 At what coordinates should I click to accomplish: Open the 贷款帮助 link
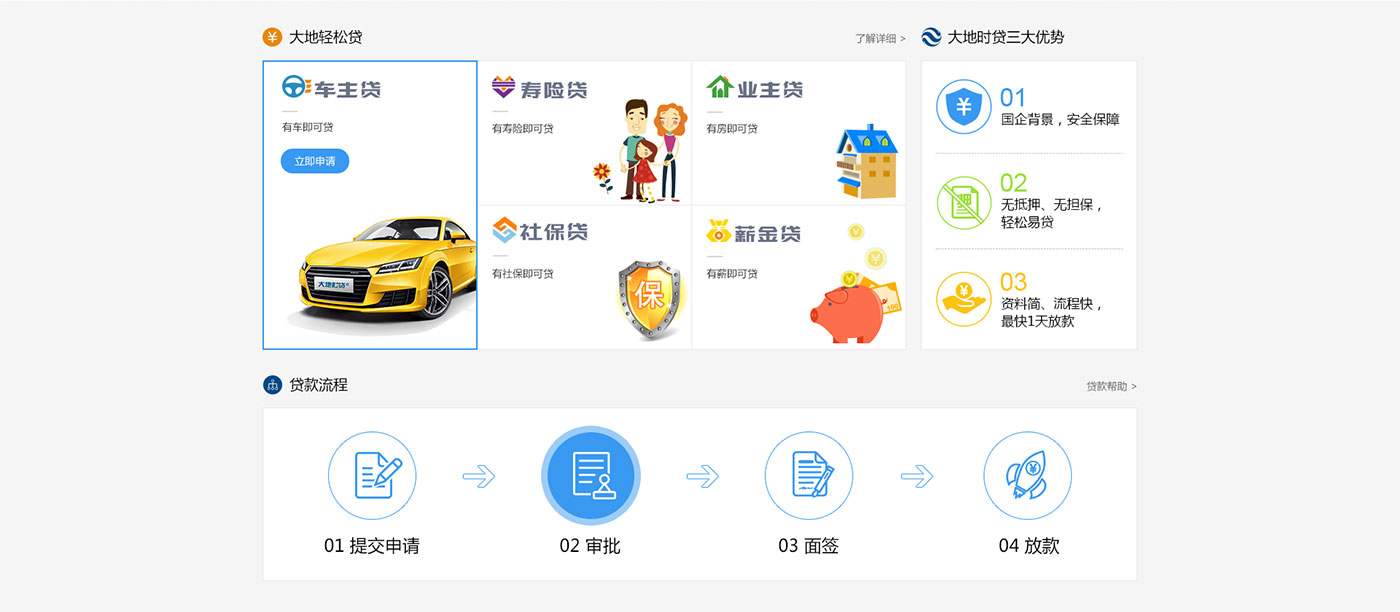click(x=1111, y=386)
